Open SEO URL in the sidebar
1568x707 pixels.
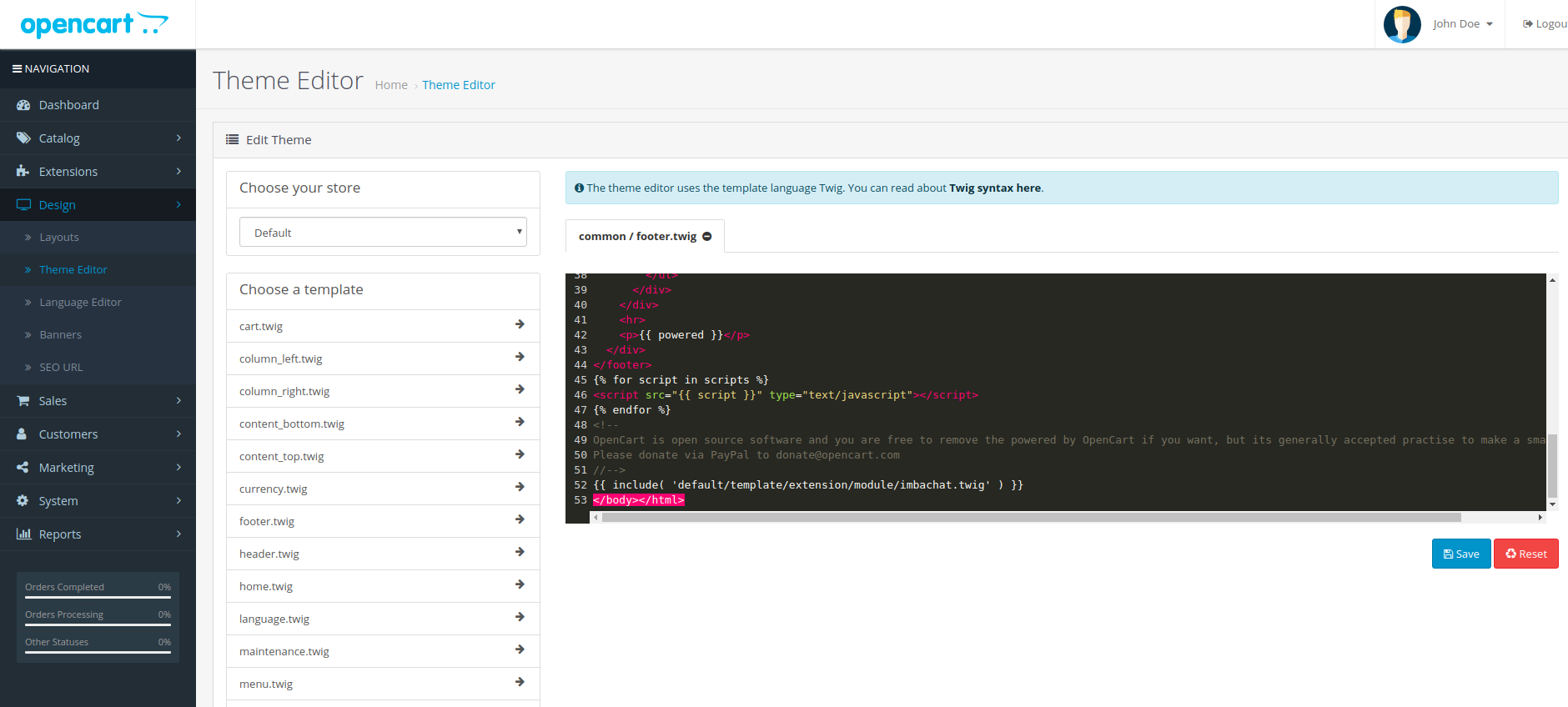[x=98, y=368]
